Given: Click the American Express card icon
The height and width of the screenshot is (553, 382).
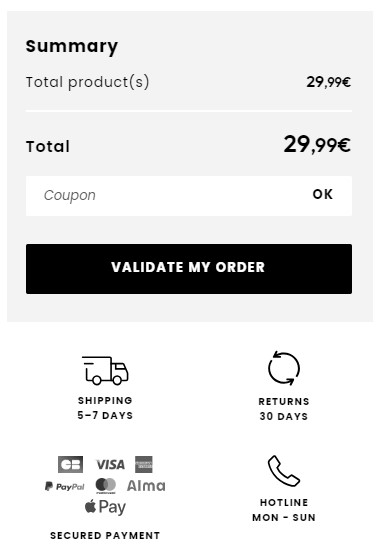Looking at the screenshot, I should [144, 464].
